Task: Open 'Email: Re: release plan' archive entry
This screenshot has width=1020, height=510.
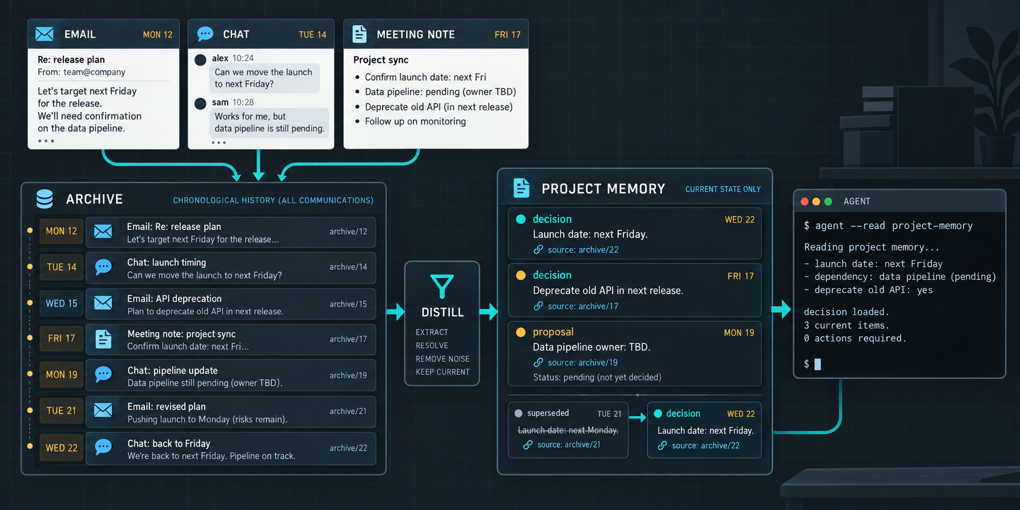Action: 231,232
